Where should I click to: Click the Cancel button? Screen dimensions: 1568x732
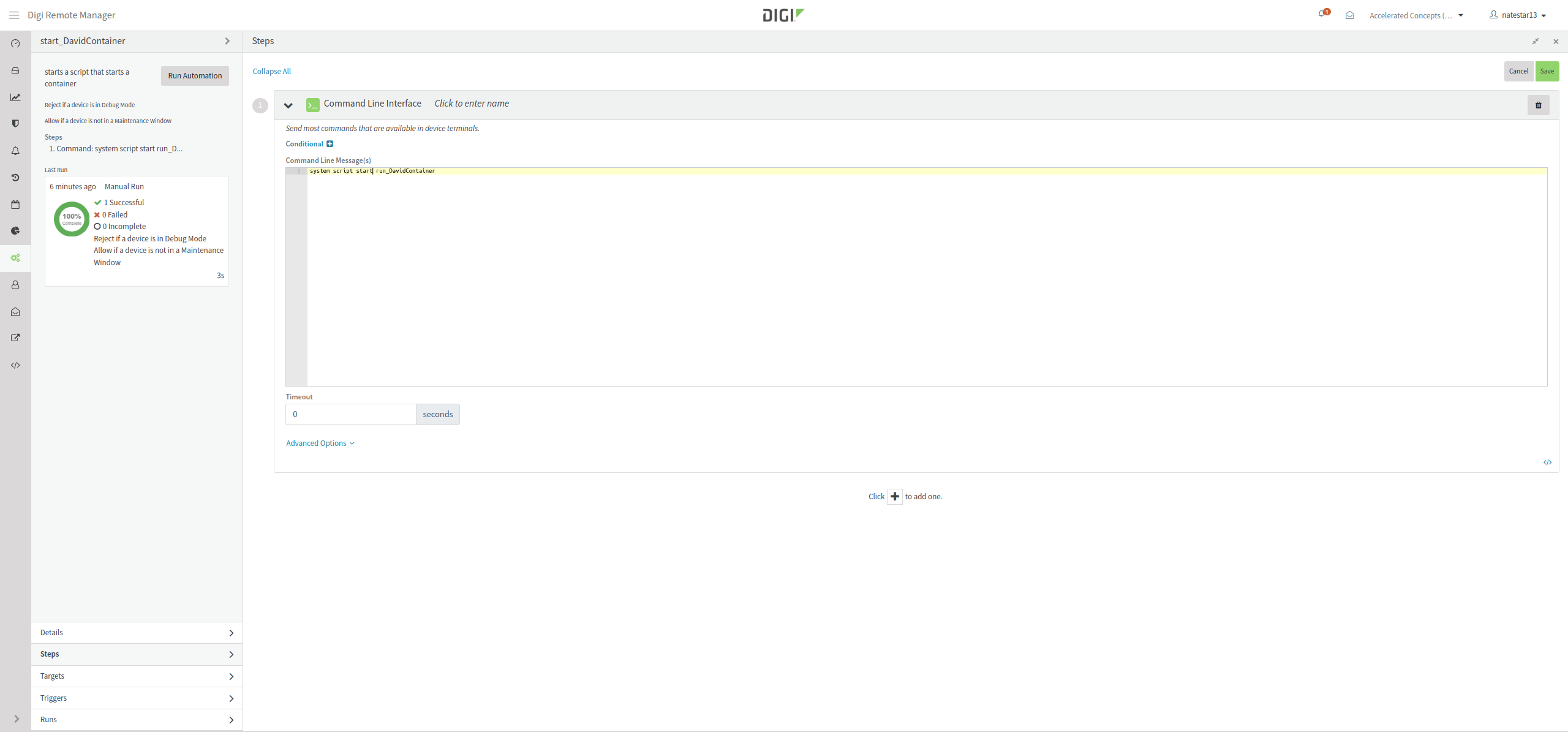tap(1518, 71)
